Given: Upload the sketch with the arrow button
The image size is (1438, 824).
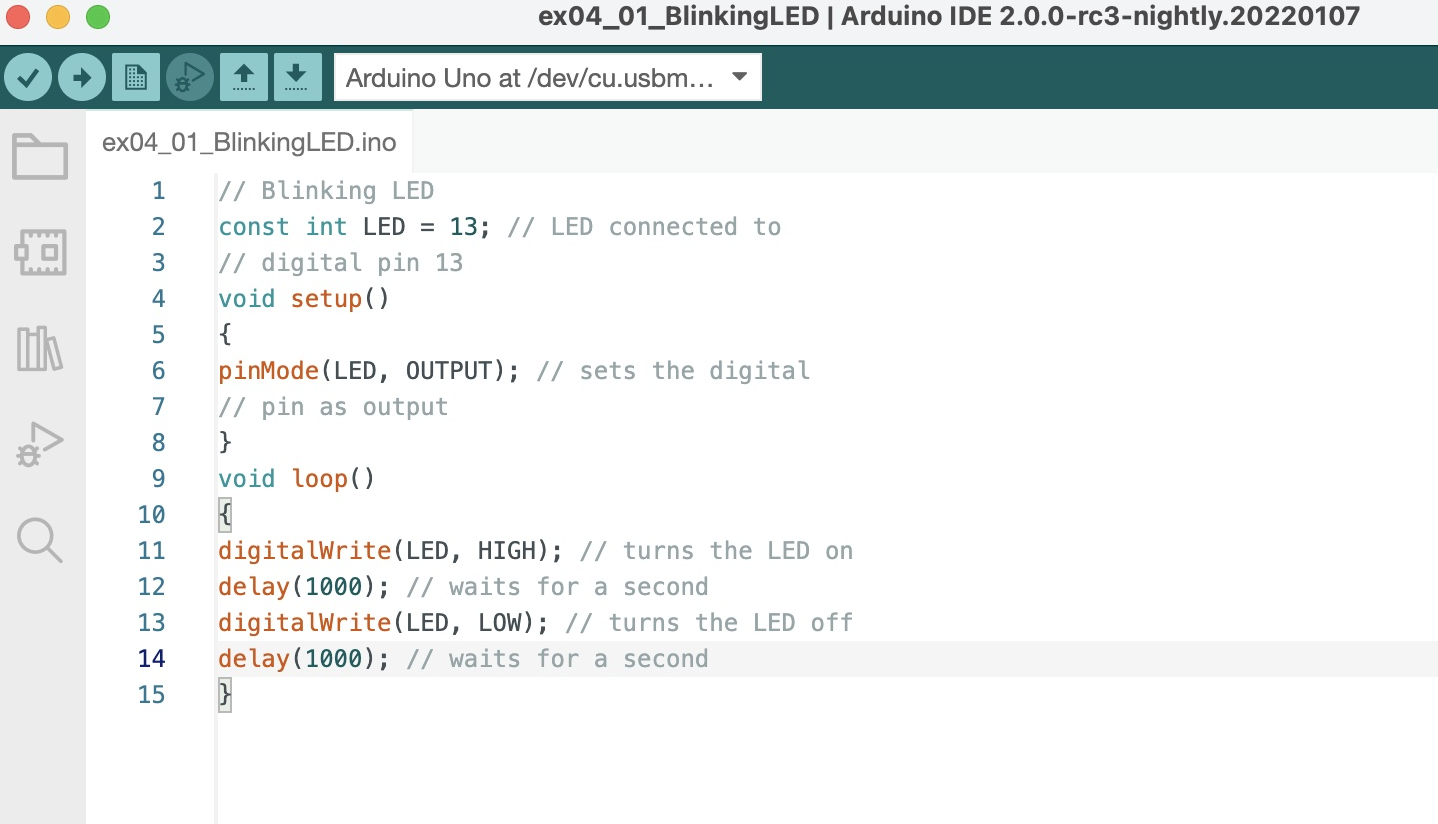Looking at the screenshot, I should (82, 77).
